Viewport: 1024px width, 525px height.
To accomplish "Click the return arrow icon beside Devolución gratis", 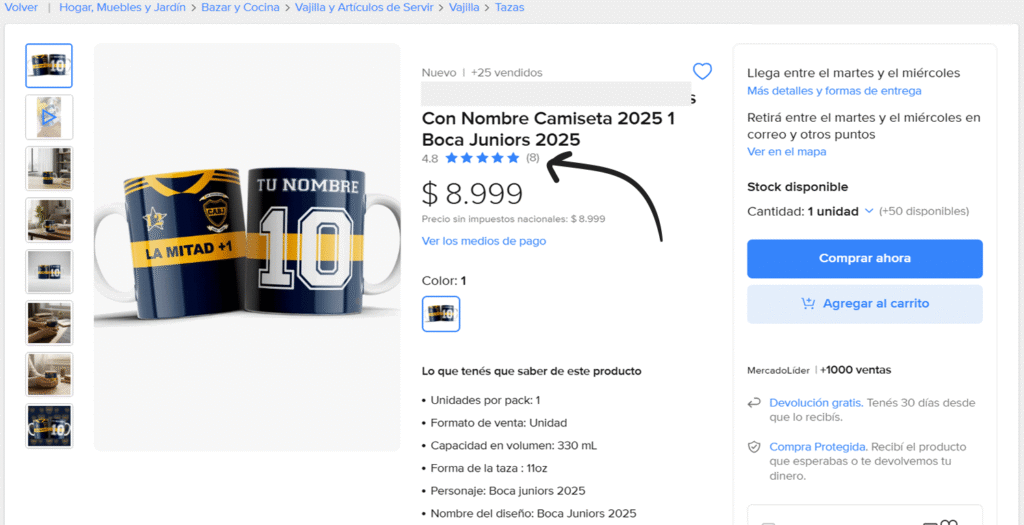I will point(754,403).
